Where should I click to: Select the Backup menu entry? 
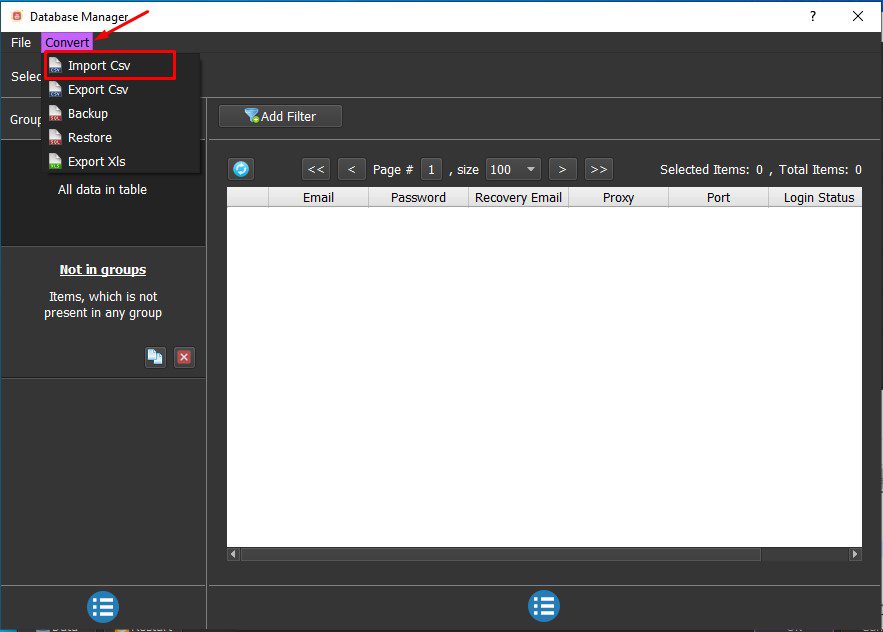pyautogui.click(x=121, y=113)
